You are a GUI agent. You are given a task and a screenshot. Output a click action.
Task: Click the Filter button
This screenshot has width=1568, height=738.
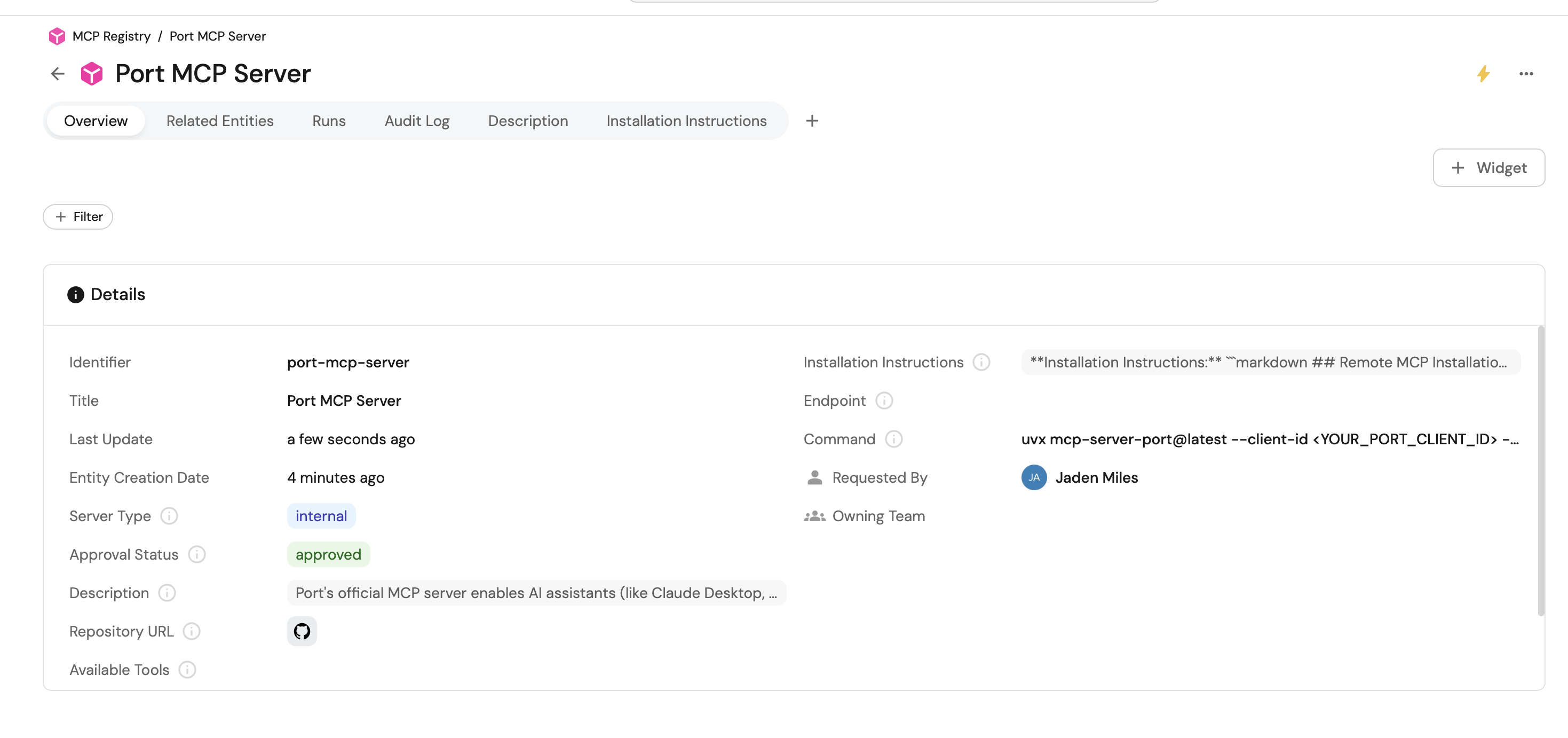point(78,217)
